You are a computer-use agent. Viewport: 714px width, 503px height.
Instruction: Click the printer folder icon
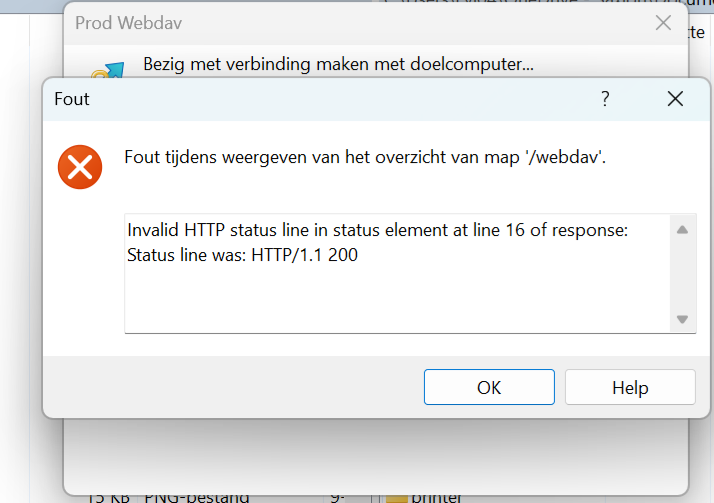click(x=397, y=497)
